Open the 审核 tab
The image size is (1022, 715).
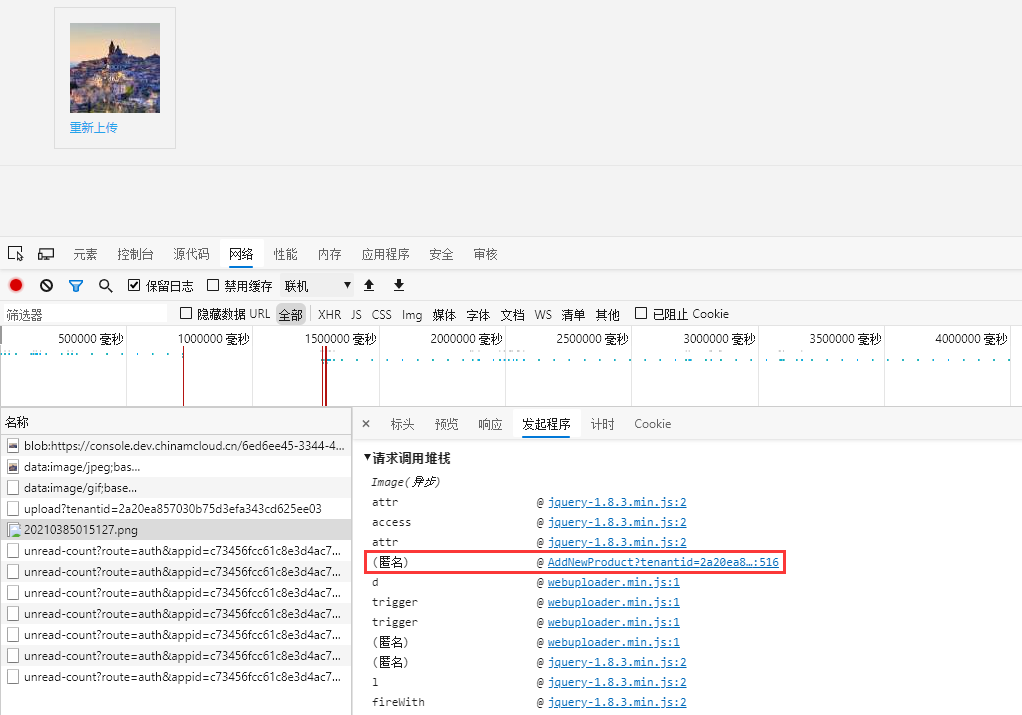tap(486, 254)
